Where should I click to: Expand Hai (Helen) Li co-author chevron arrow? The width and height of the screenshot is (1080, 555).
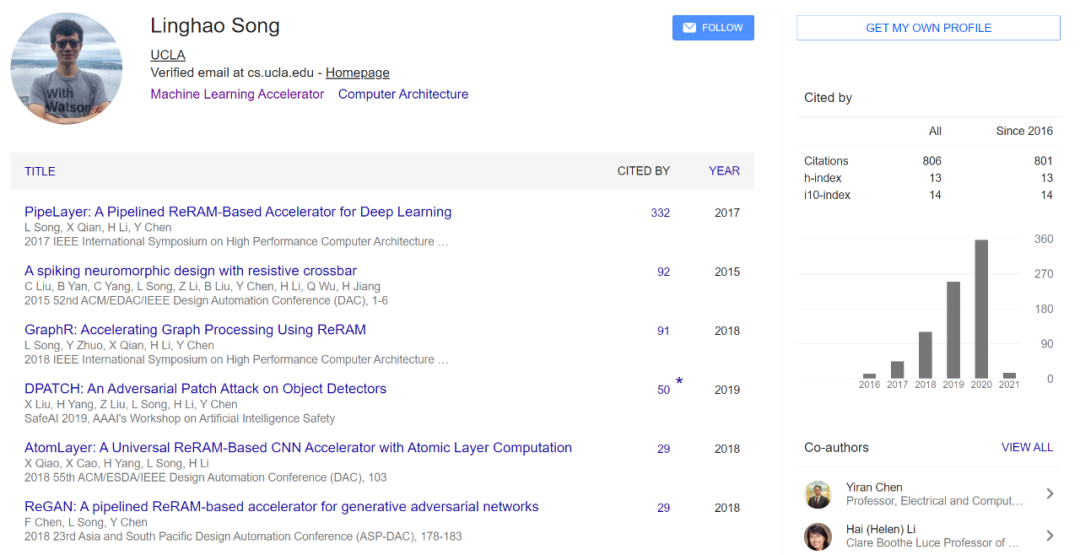1050,535
